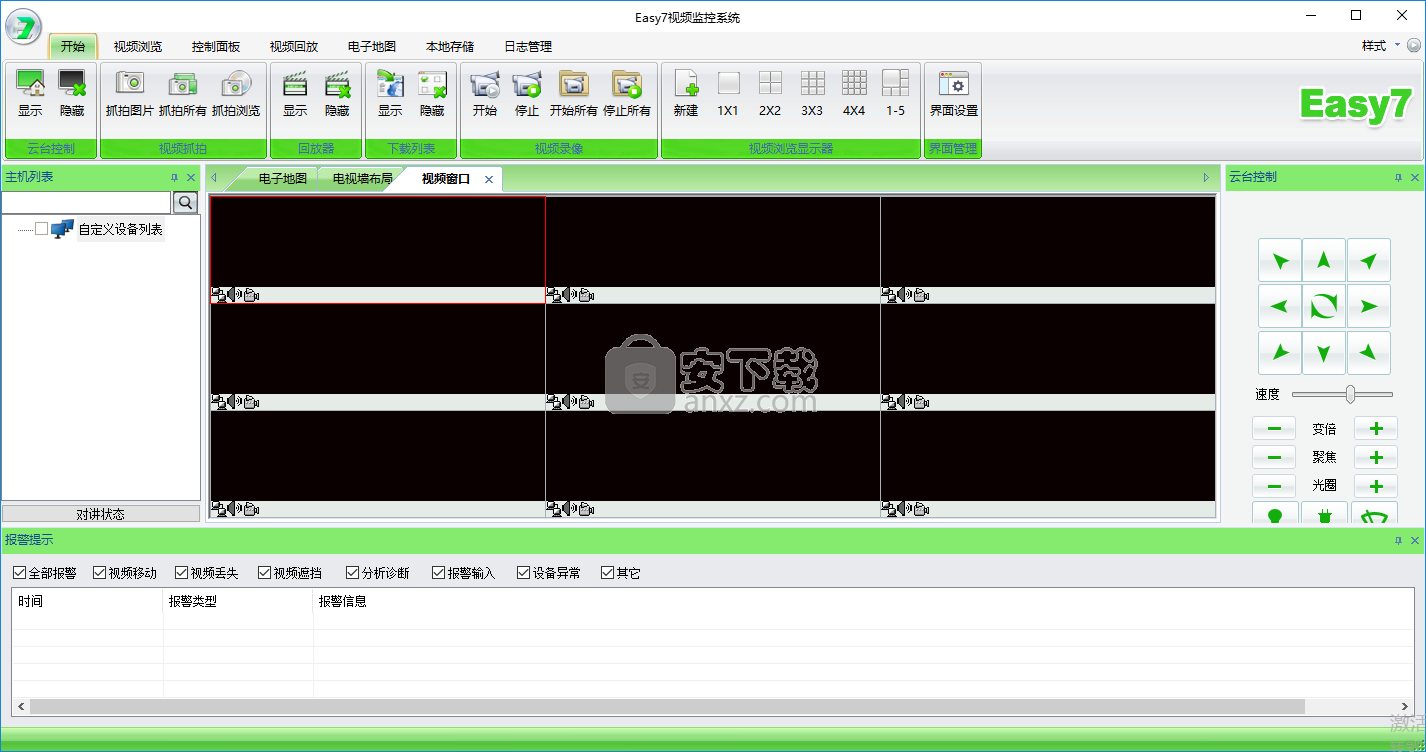Click the PTZ down arrow
This screenshot has width=1426, height=752.
(1324, 352)
